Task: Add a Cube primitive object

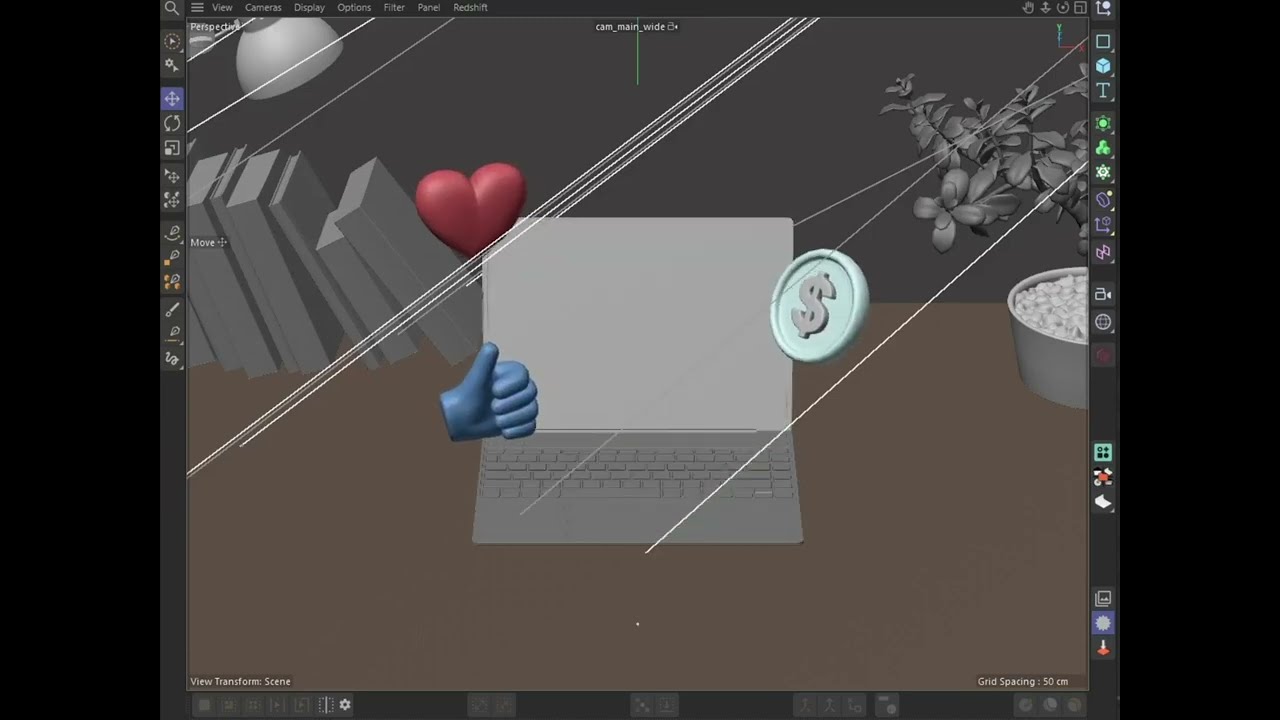Action: pyautogui.click(x=1103, y=66)
